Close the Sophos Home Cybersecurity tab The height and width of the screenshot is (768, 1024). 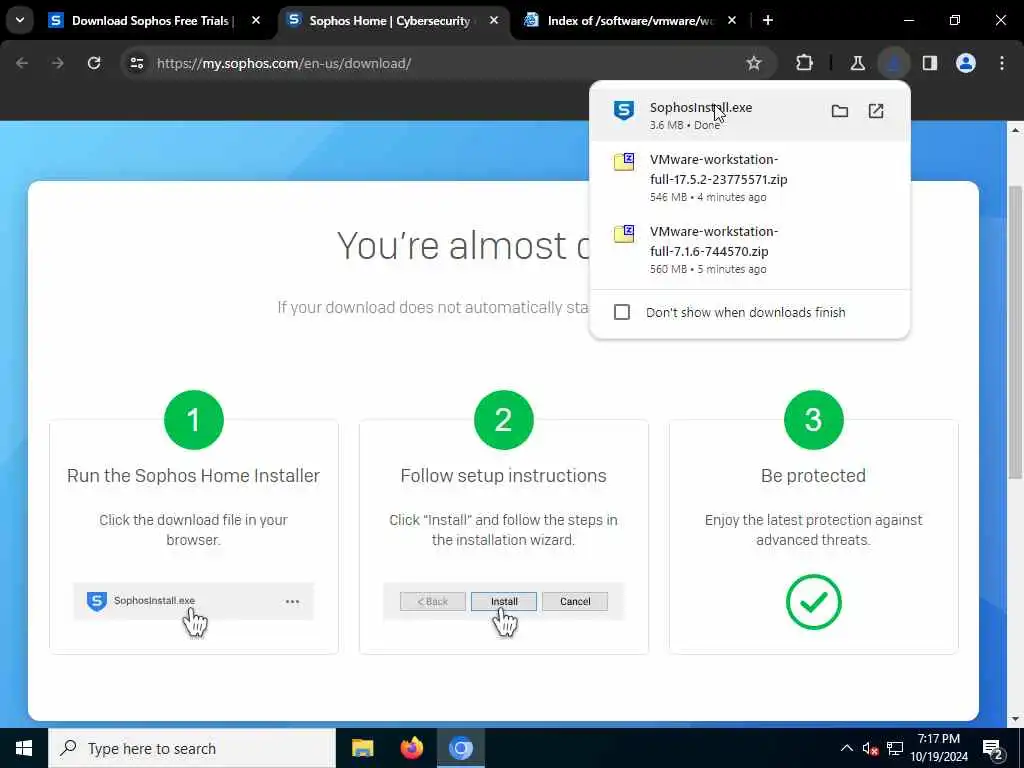[494, 21]
